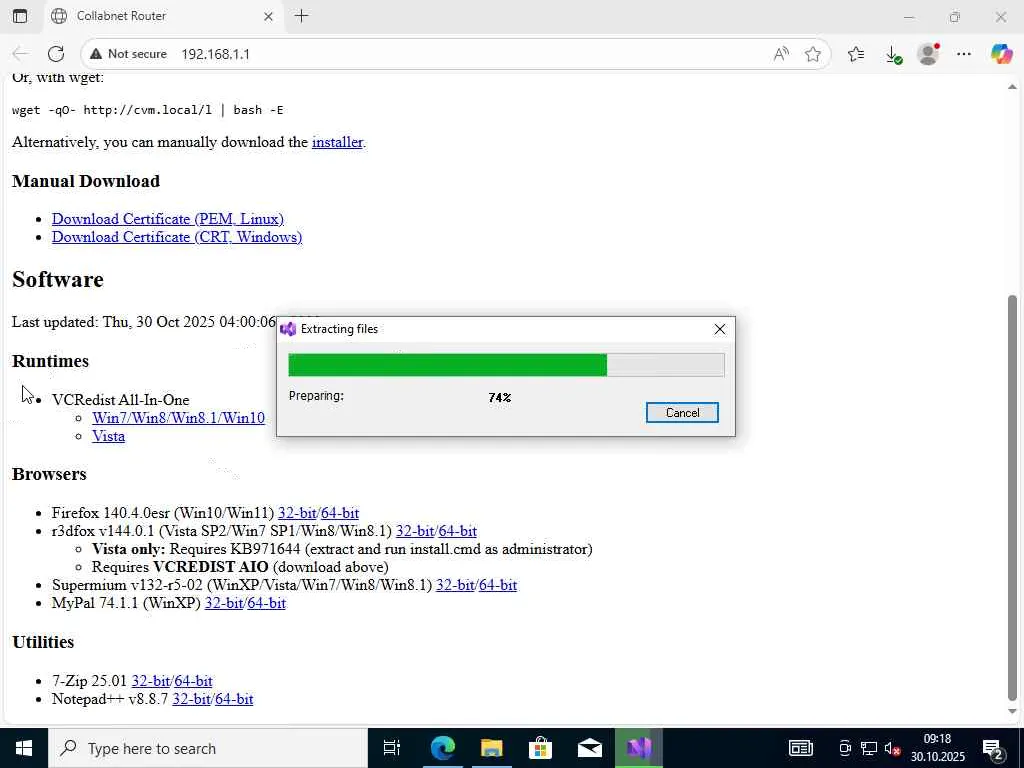1024x768 pixels.
Task: Click the tab actions menu icon
Action: coord(20,16)
